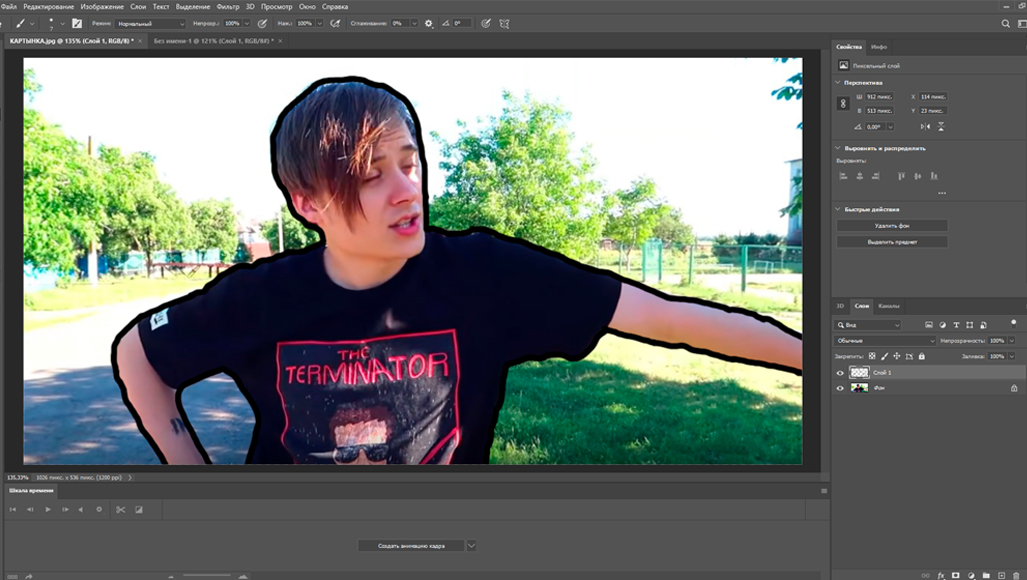Click the lock all padlock icon
The height and width of the screenshot is (580, 1027).
pyautogui.click(x=921, y=356)
